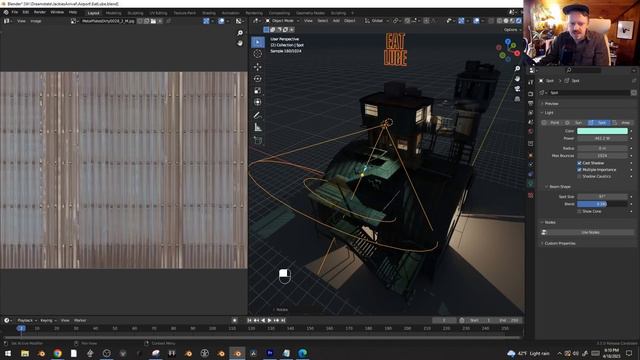This screenshot has width=640, height=360.
Task: Click the play animation button
Action: (269, 320)
